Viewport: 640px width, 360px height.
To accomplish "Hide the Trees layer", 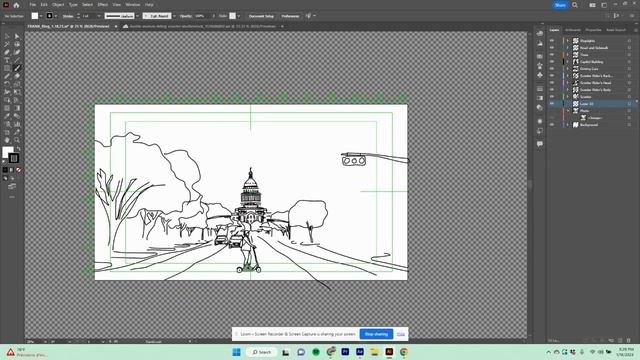I will [x=552, y=55].
